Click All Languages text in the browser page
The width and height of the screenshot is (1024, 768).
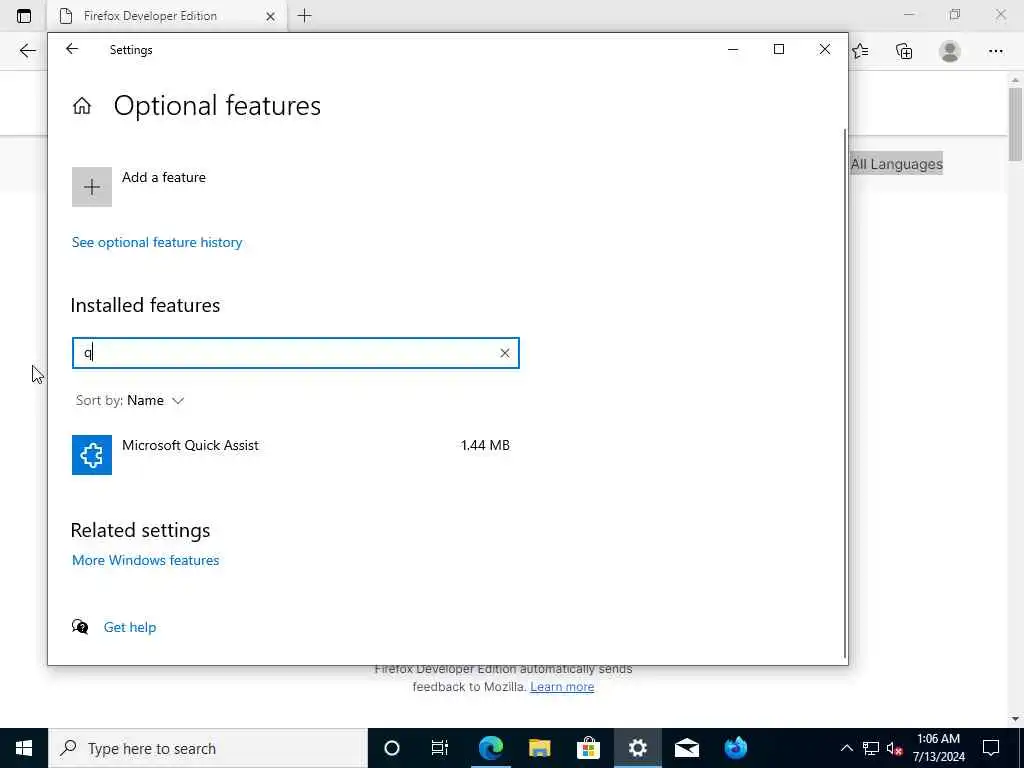click(x=897, y=164)
